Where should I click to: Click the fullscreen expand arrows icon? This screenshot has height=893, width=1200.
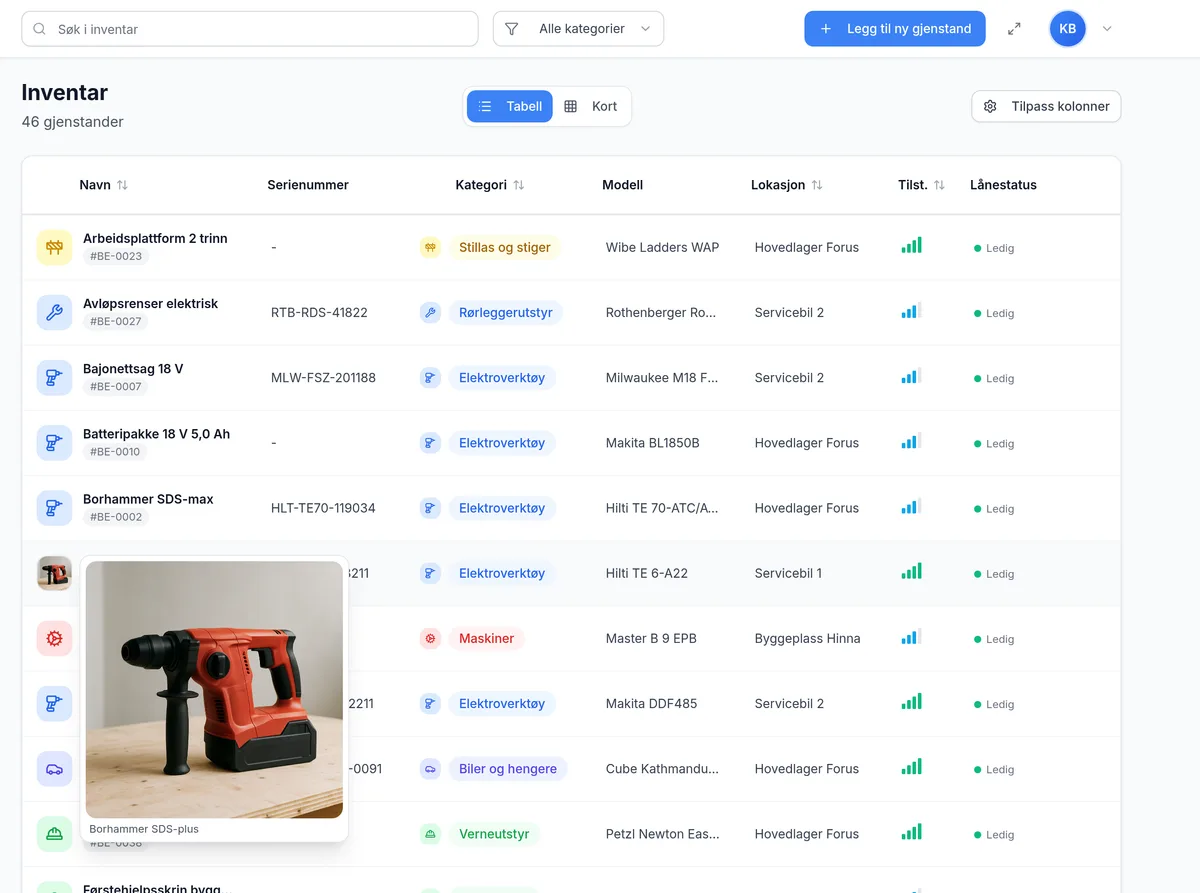(1014, 29)
